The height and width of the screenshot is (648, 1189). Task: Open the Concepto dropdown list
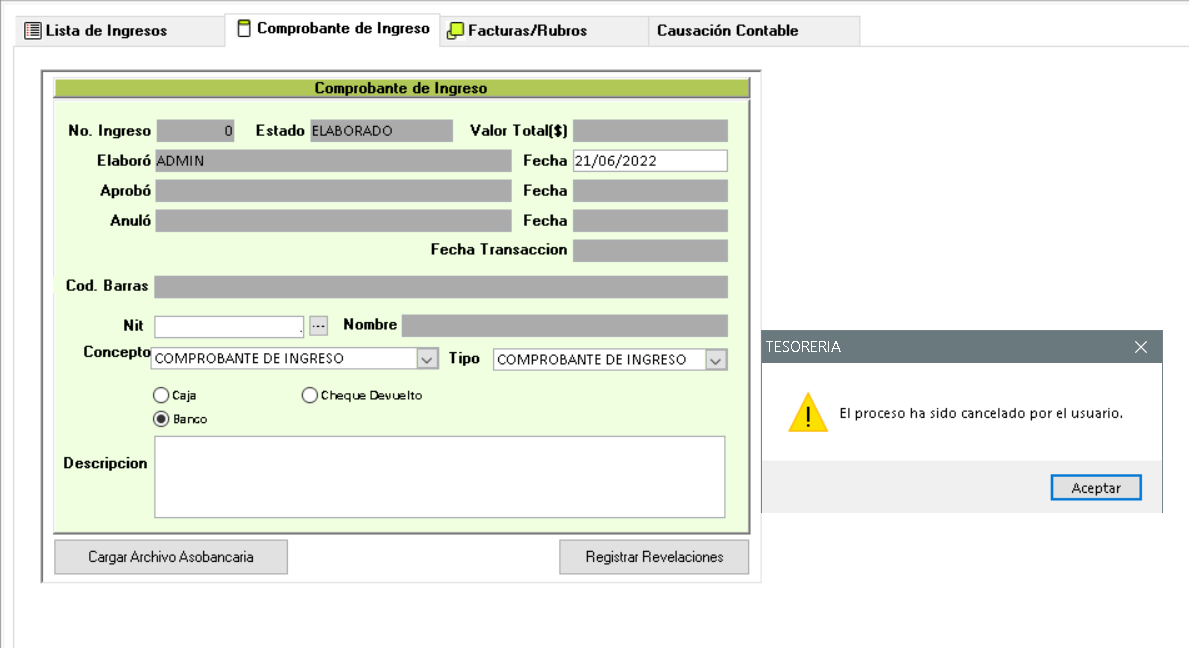coord(427,359)
